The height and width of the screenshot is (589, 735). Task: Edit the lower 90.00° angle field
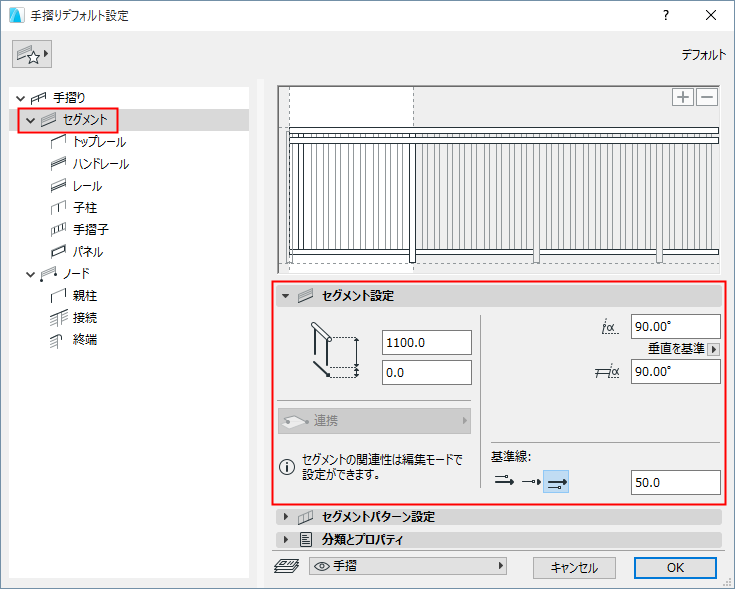click(675, 372)
